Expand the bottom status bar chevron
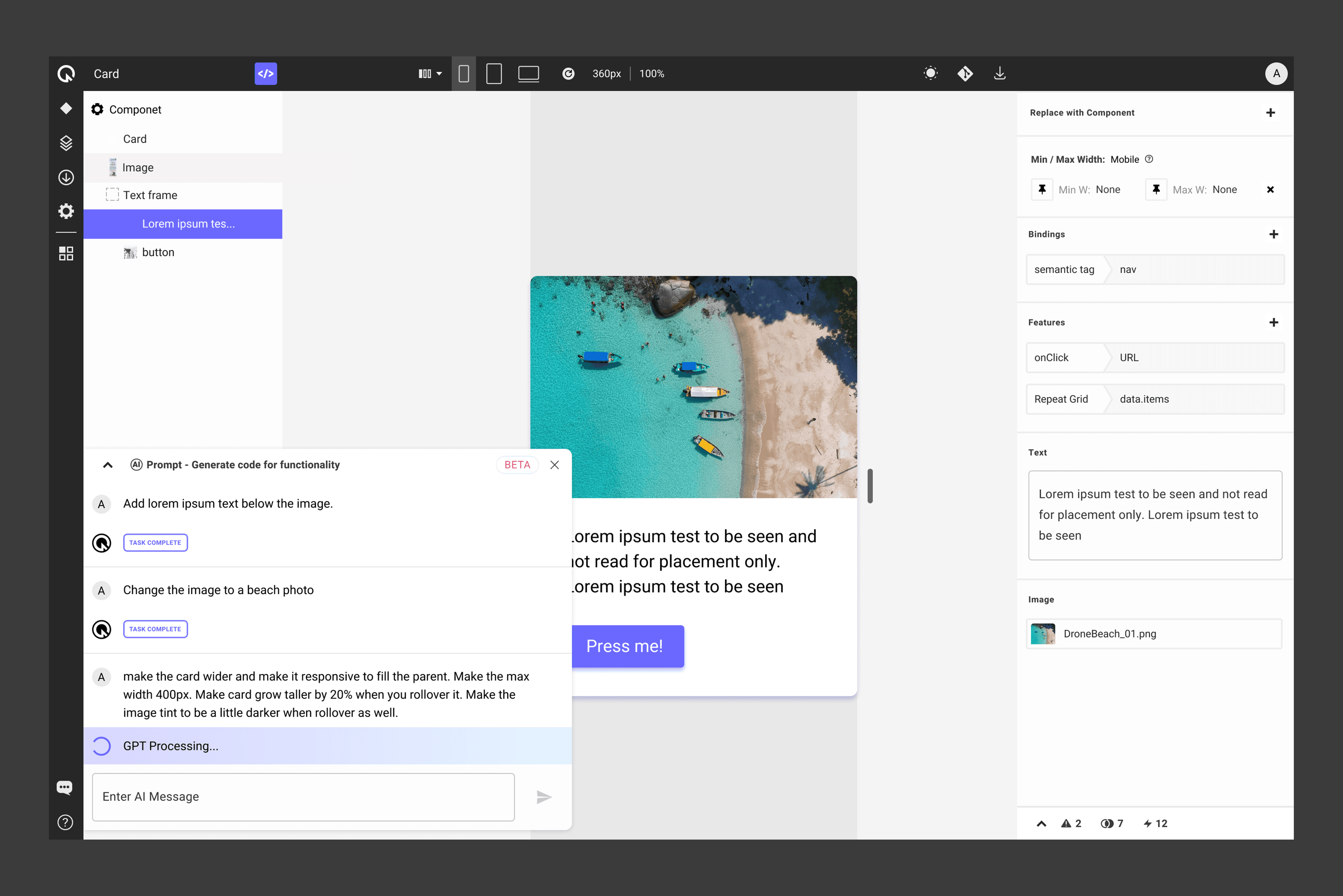Image resolution: width=1343 pixels, height=896 pixels. [1041, 823]
